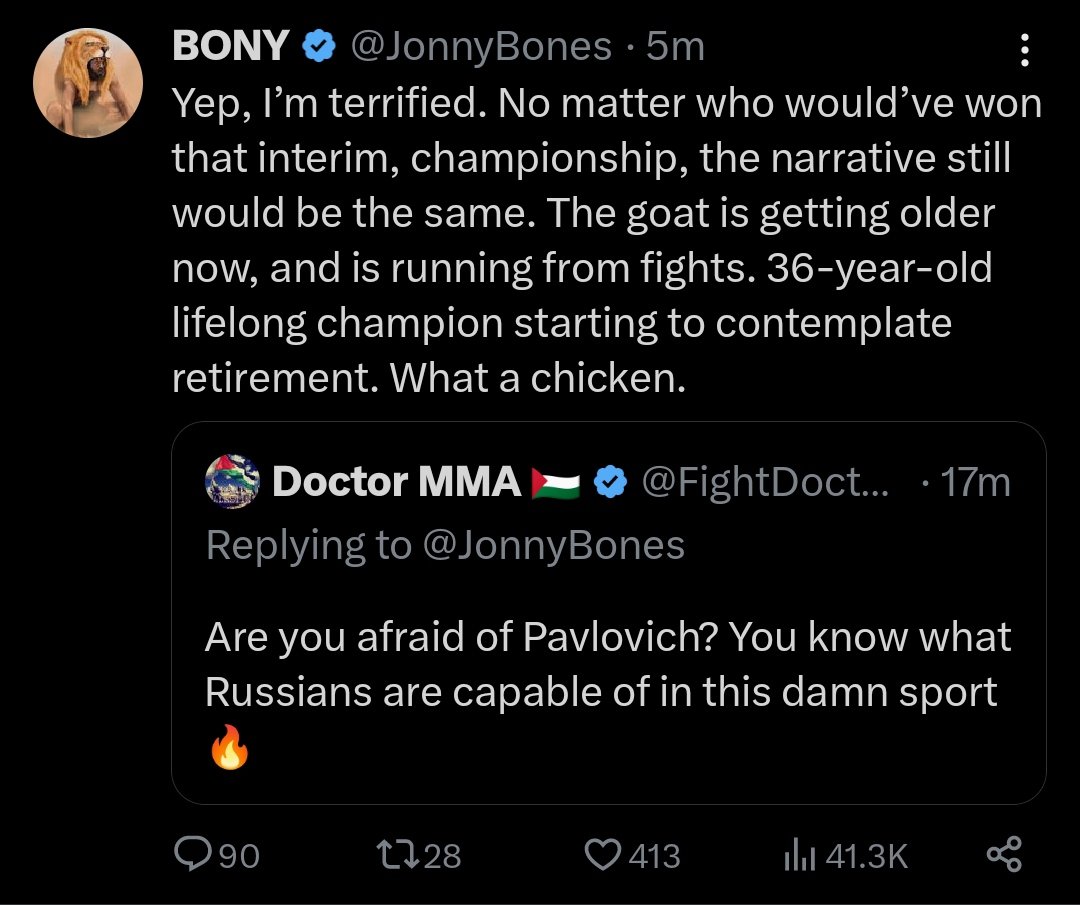
Task: Open the BONY display name link
Action: [x=232, y=46]
